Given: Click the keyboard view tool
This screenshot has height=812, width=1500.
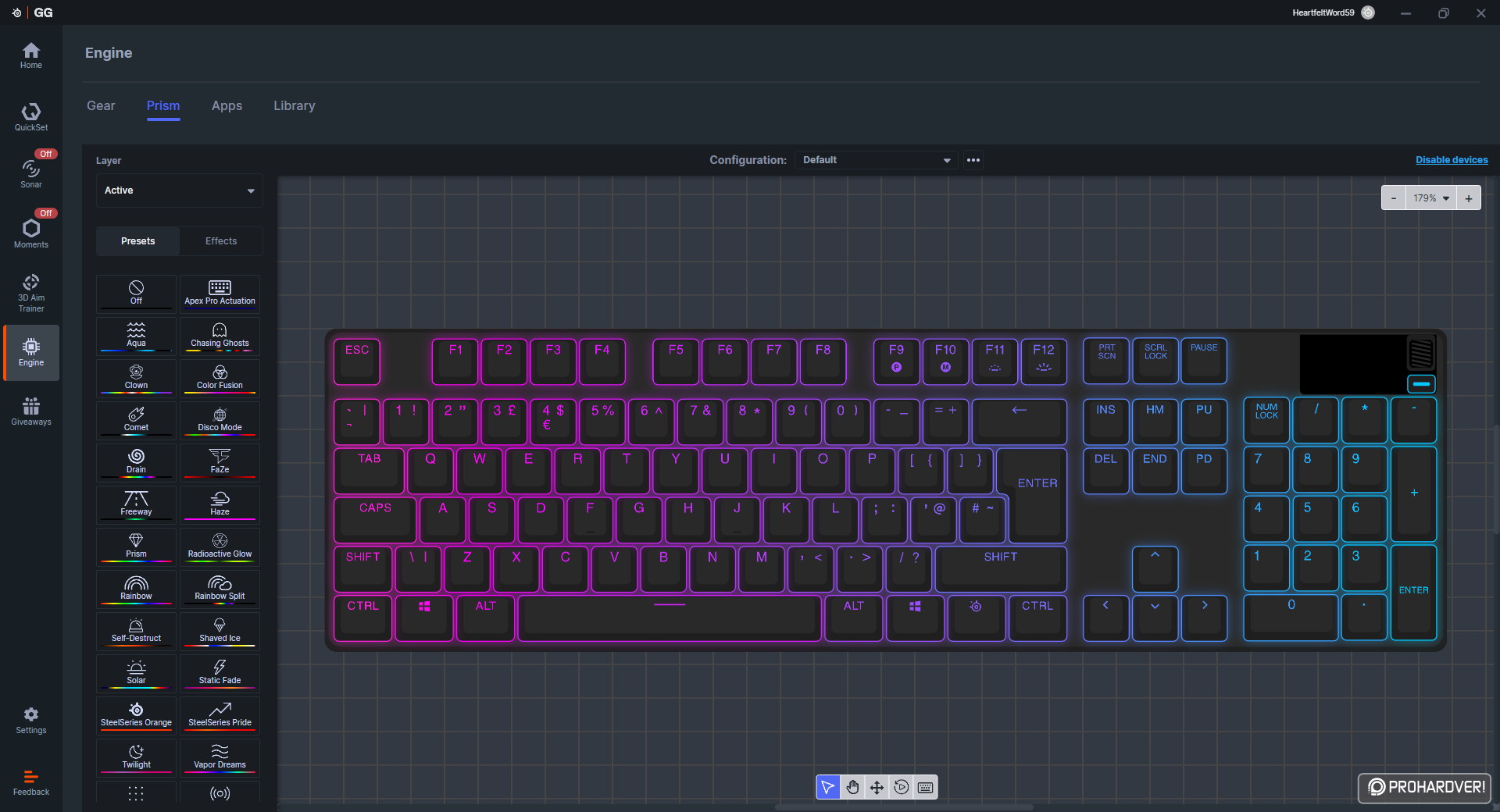Looking at the screenshot, I should point(925,787).
